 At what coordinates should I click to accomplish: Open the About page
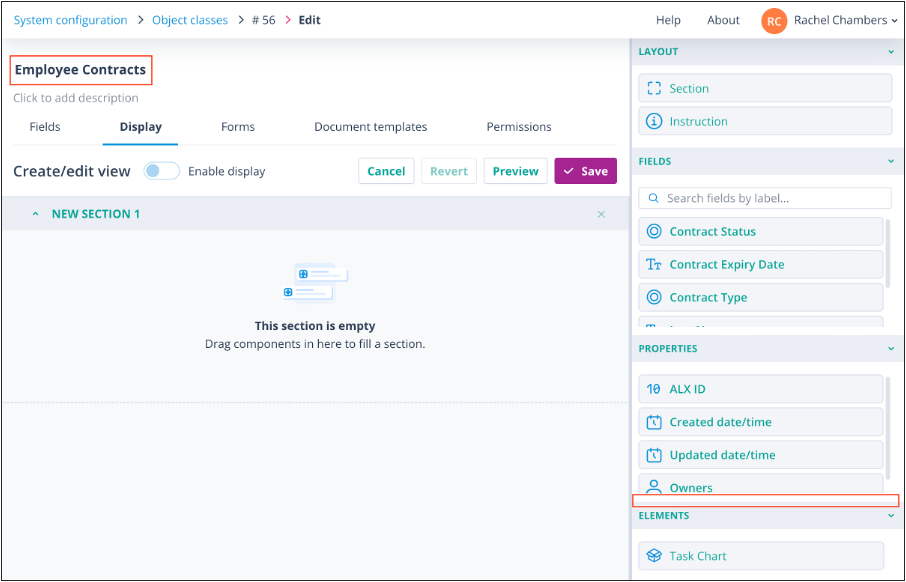723,20
